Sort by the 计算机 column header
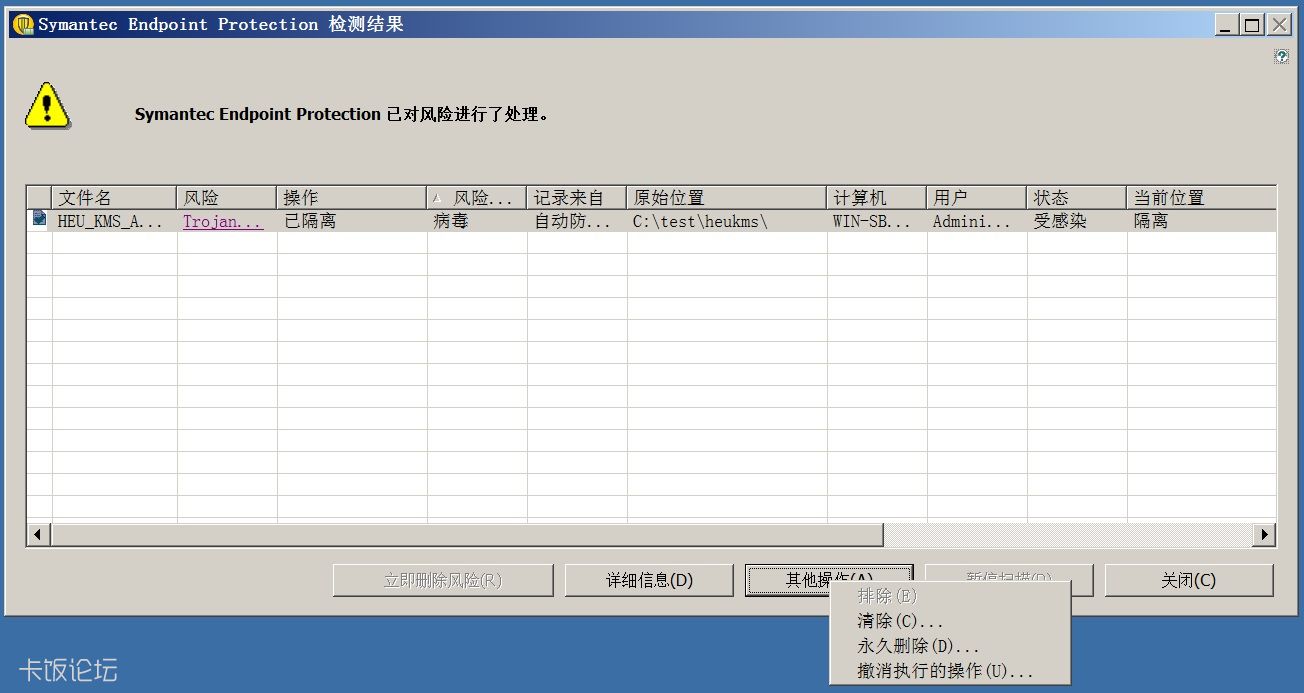Viewport: 1304px width, 693px height. click(876, 197)
